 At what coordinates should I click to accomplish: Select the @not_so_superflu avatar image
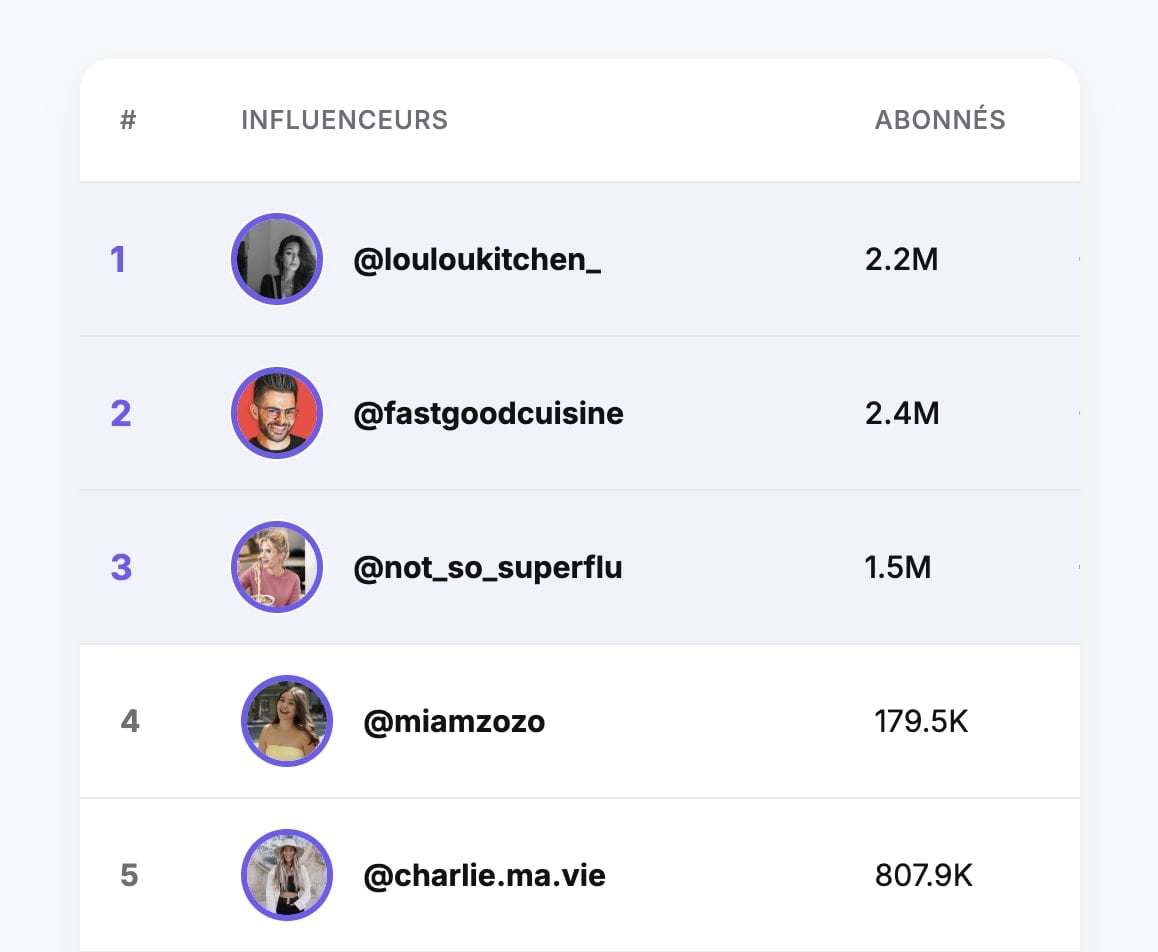[276, 567]
